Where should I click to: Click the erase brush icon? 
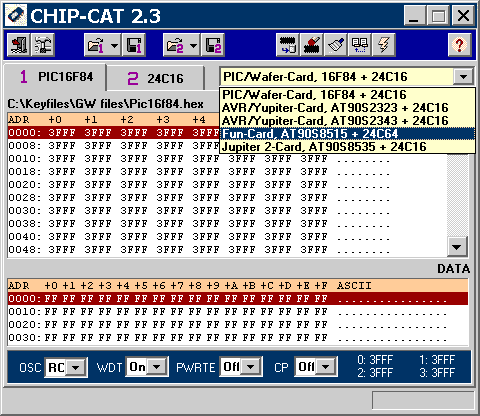click(336, 45)
